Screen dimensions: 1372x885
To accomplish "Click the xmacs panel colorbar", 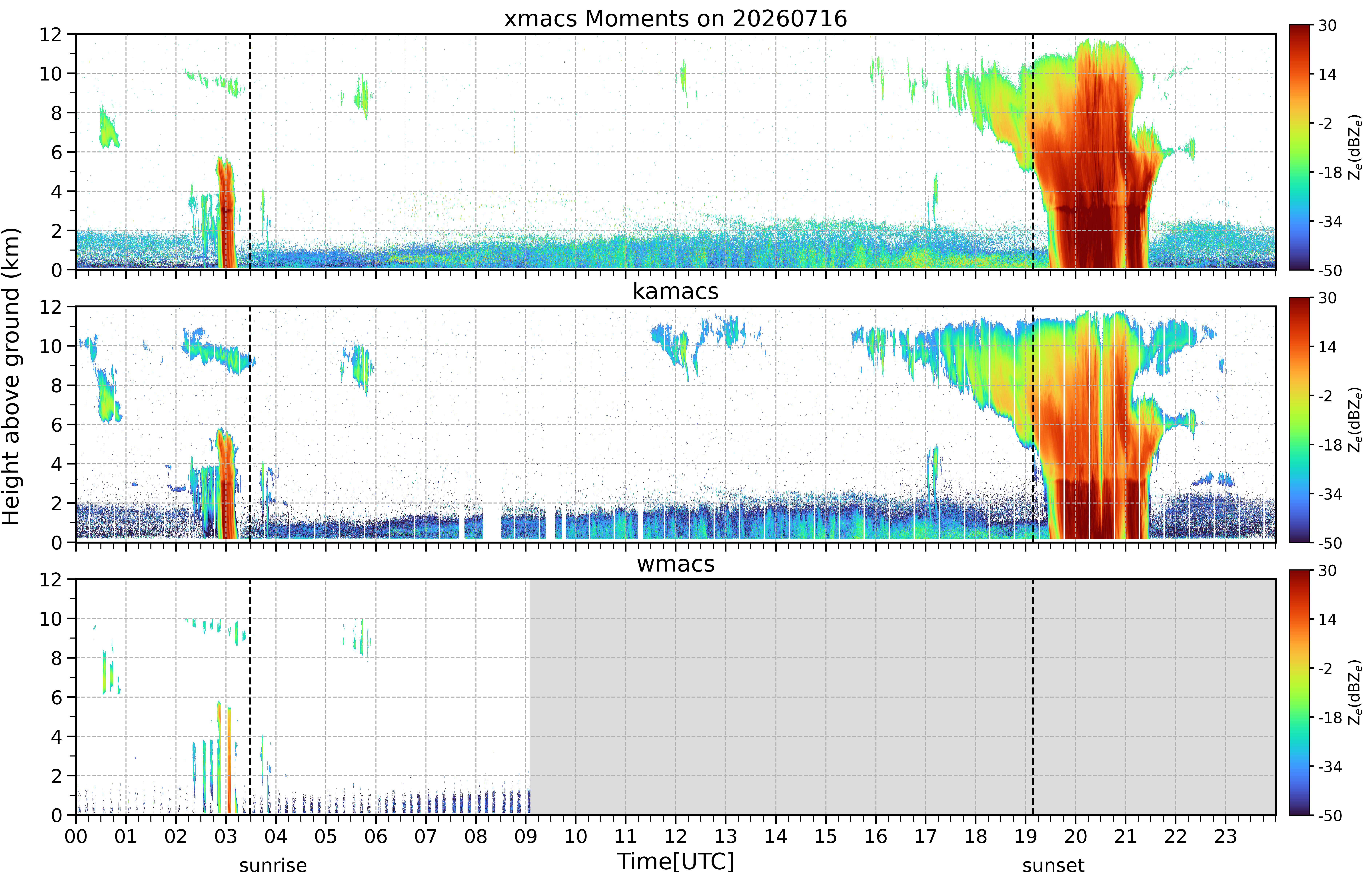I will click(x=1300, y=147).
